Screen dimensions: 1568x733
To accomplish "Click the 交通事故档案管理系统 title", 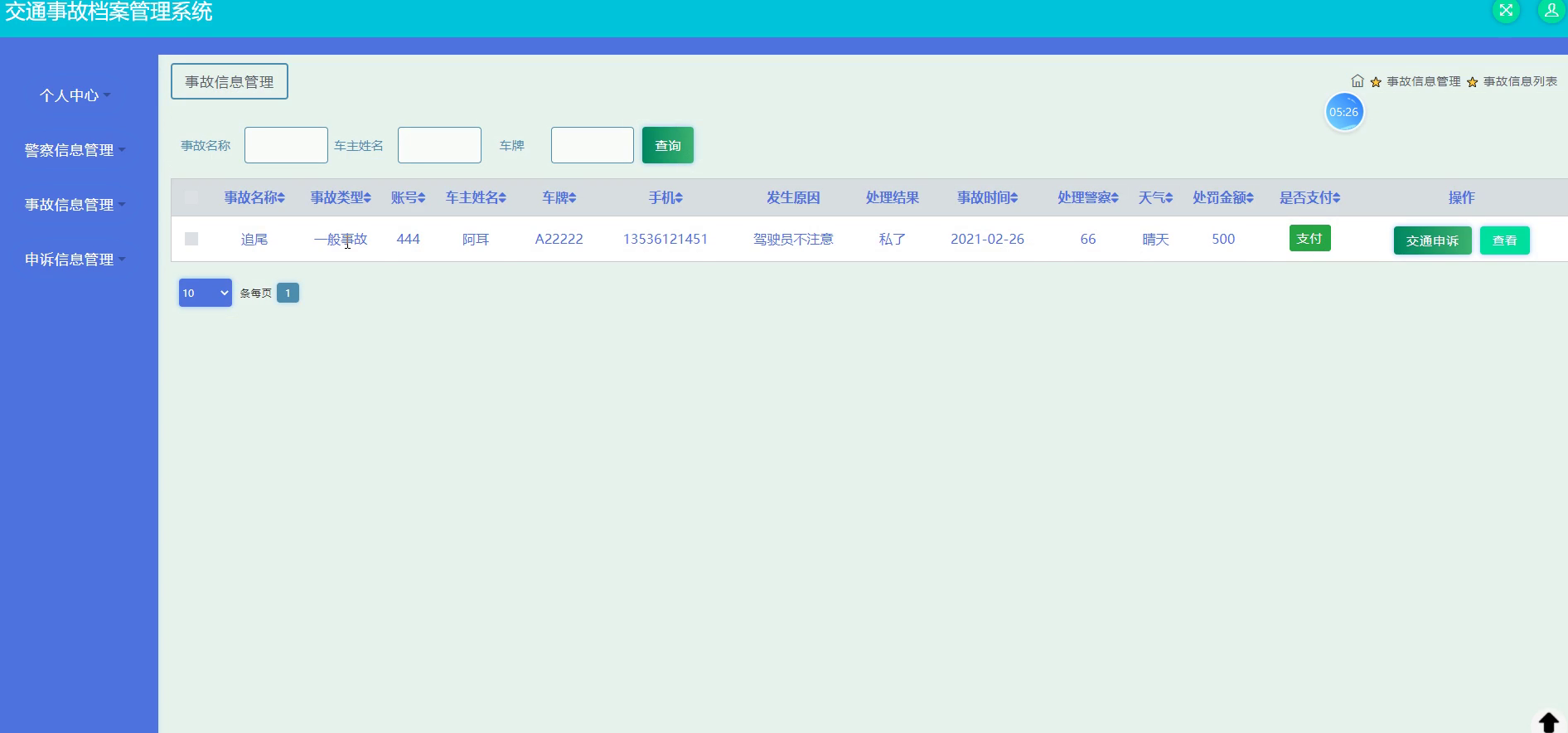I will tap(109, 12).
